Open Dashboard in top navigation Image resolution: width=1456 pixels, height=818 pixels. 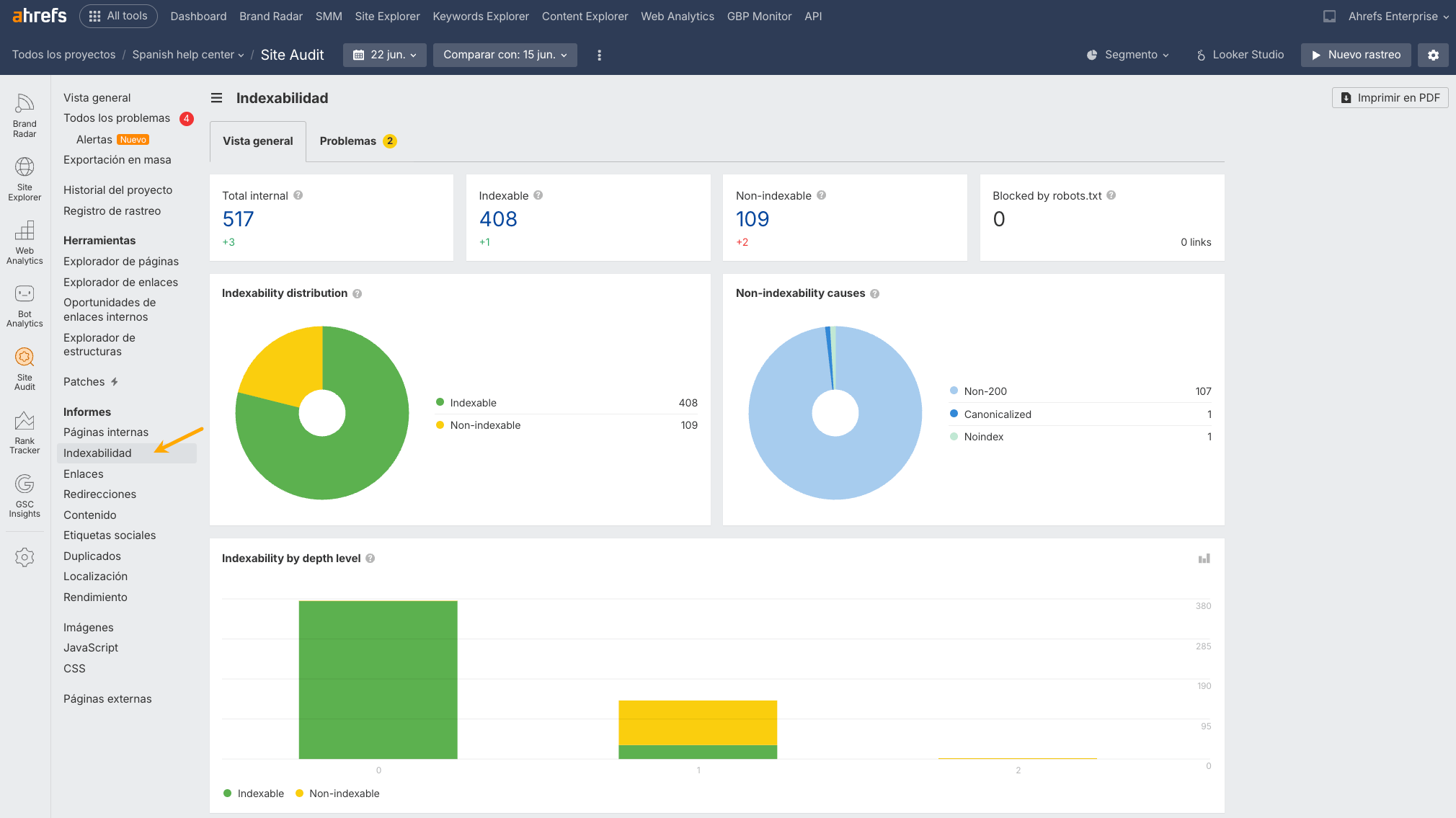198,16
